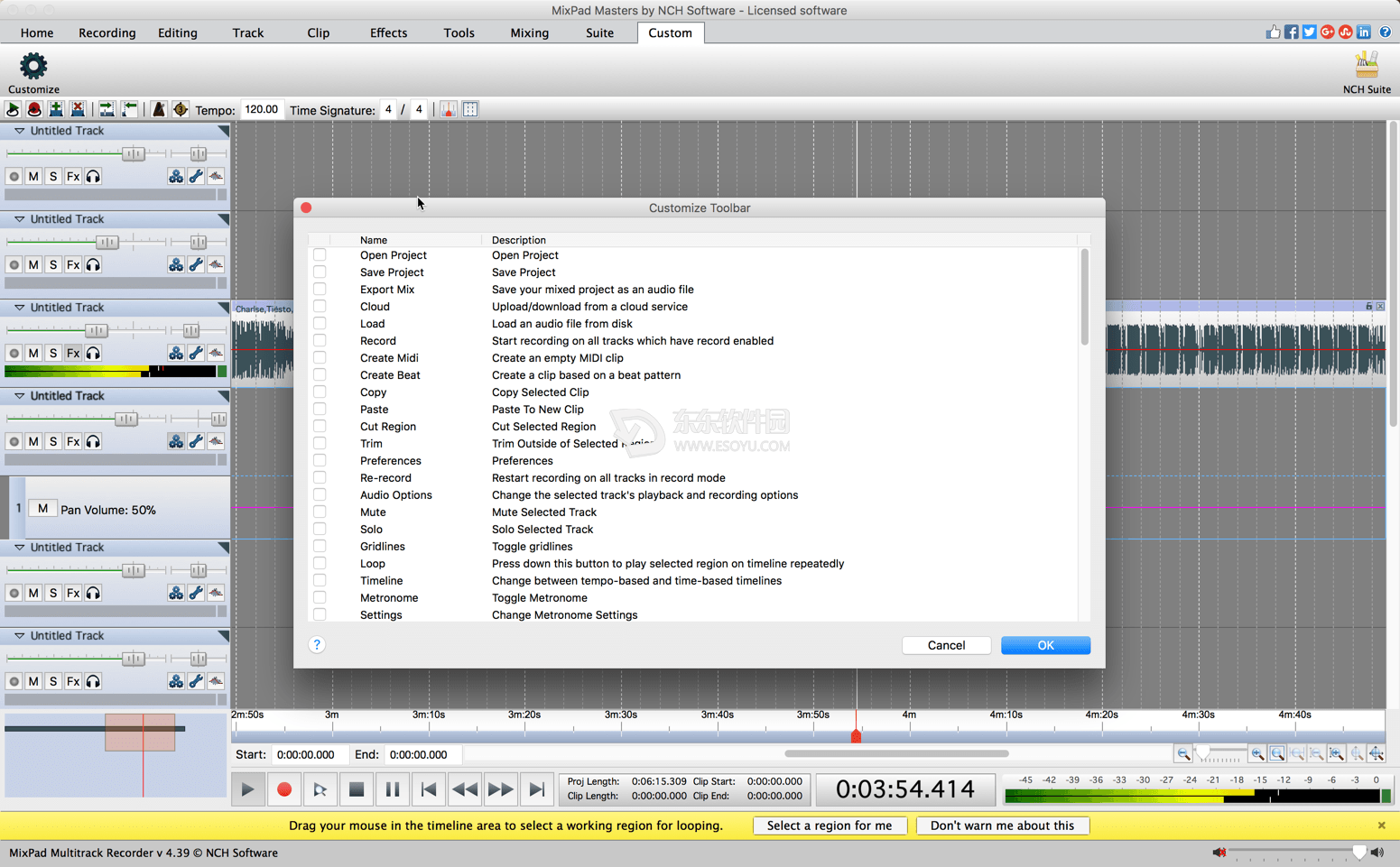This screenshot has width=1400, height=867.
Task: Toggle the metronome icon in toolbar
Action: [159, 109]
